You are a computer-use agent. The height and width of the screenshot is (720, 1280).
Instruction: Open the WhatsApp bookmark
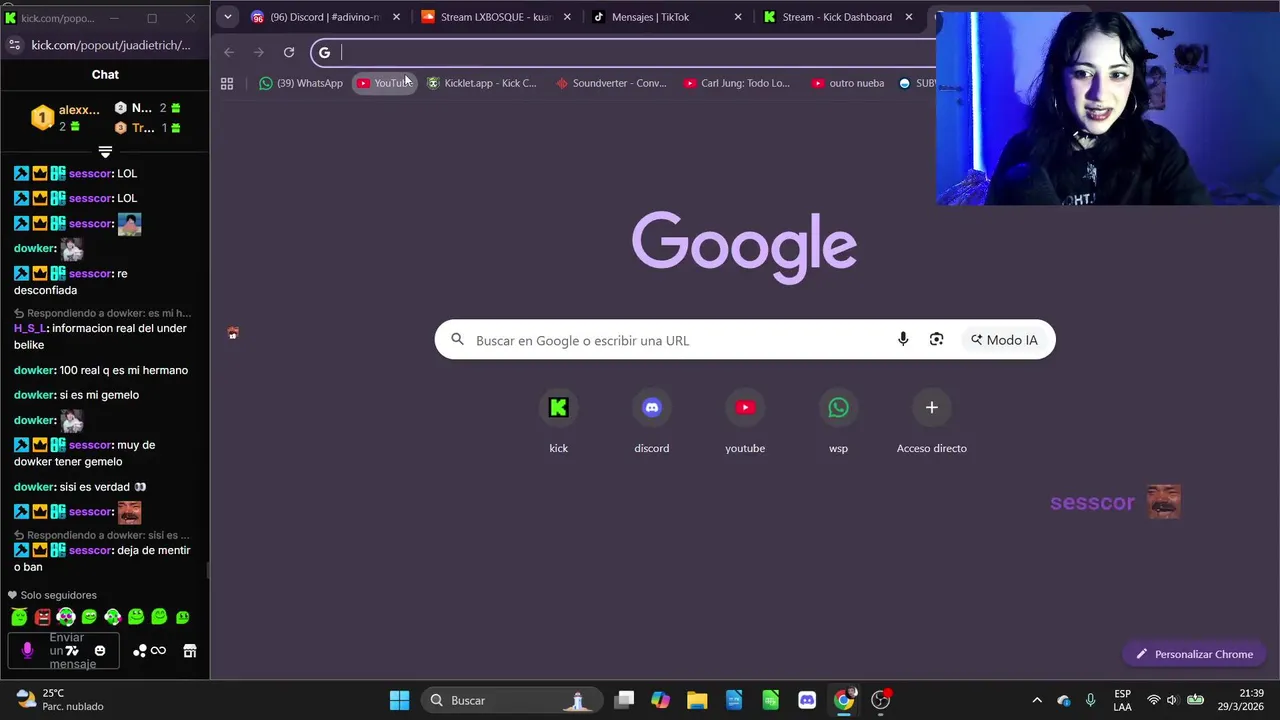[x=300, y=83]
